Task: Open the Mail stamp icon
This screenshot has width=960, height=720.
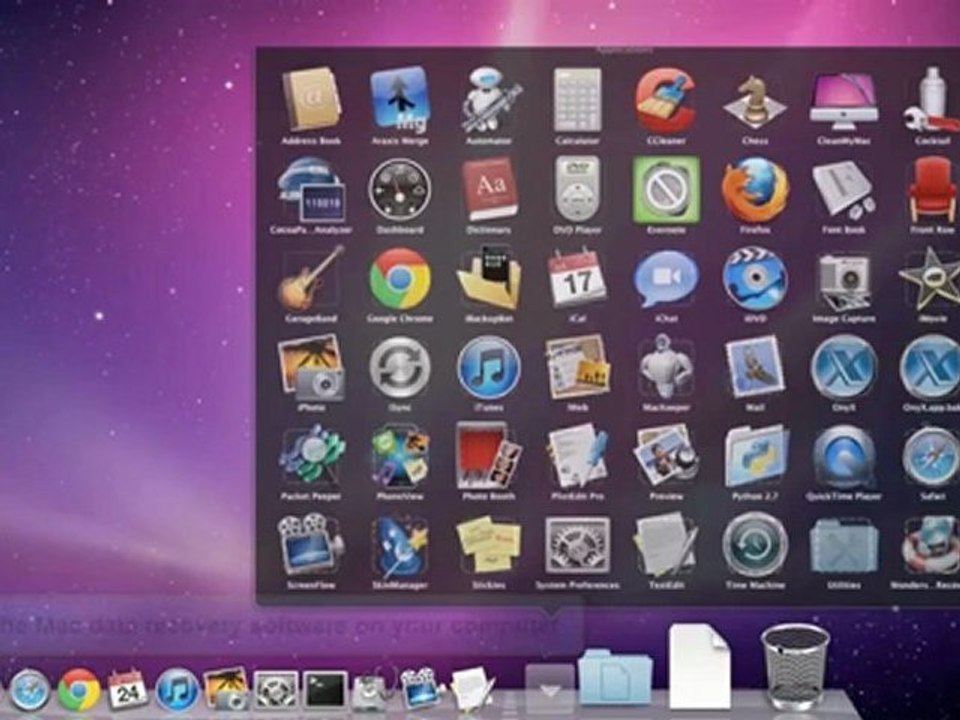Action: [x=755, y=367]
